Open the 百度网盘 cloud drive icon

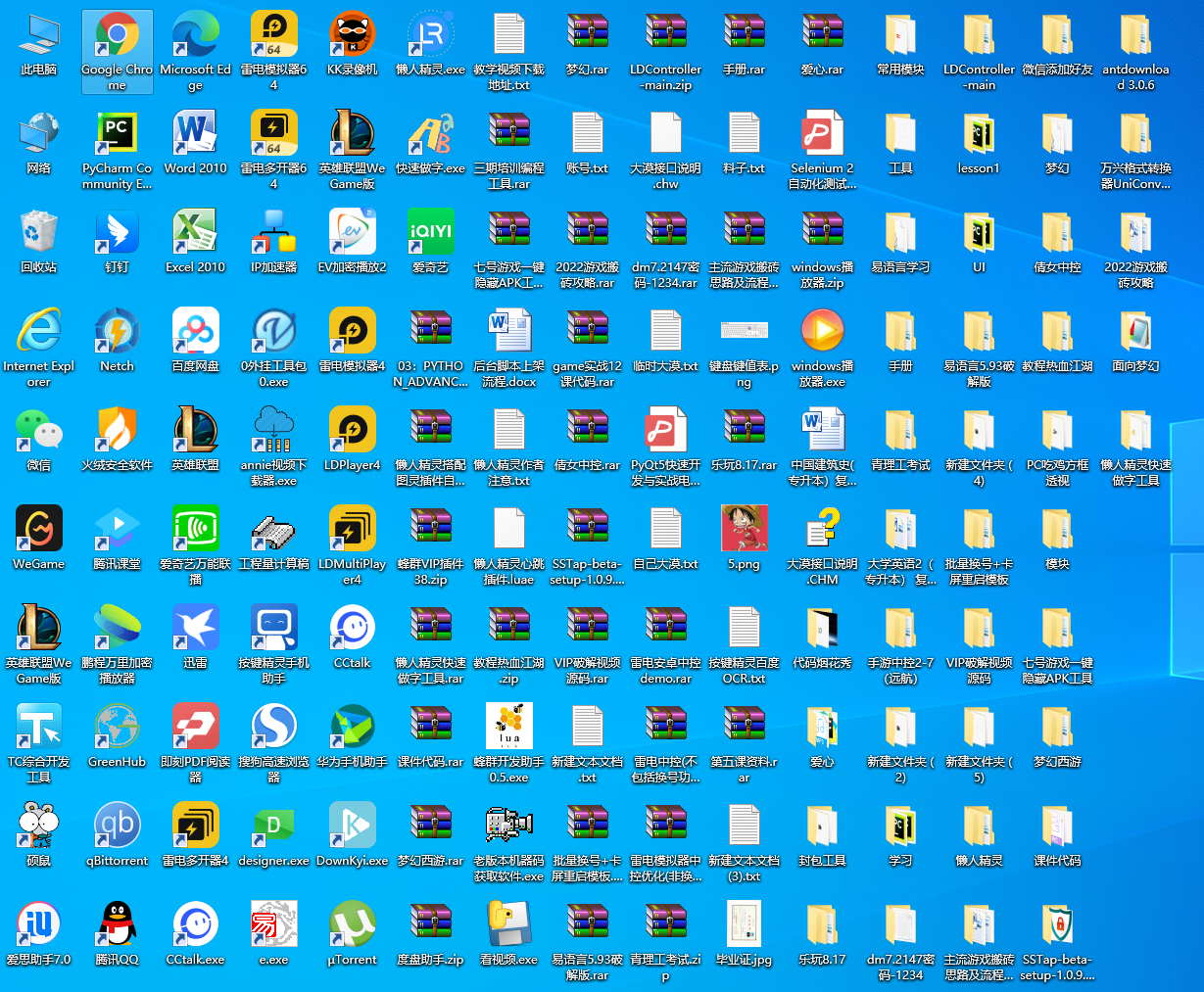coord(196,342)
